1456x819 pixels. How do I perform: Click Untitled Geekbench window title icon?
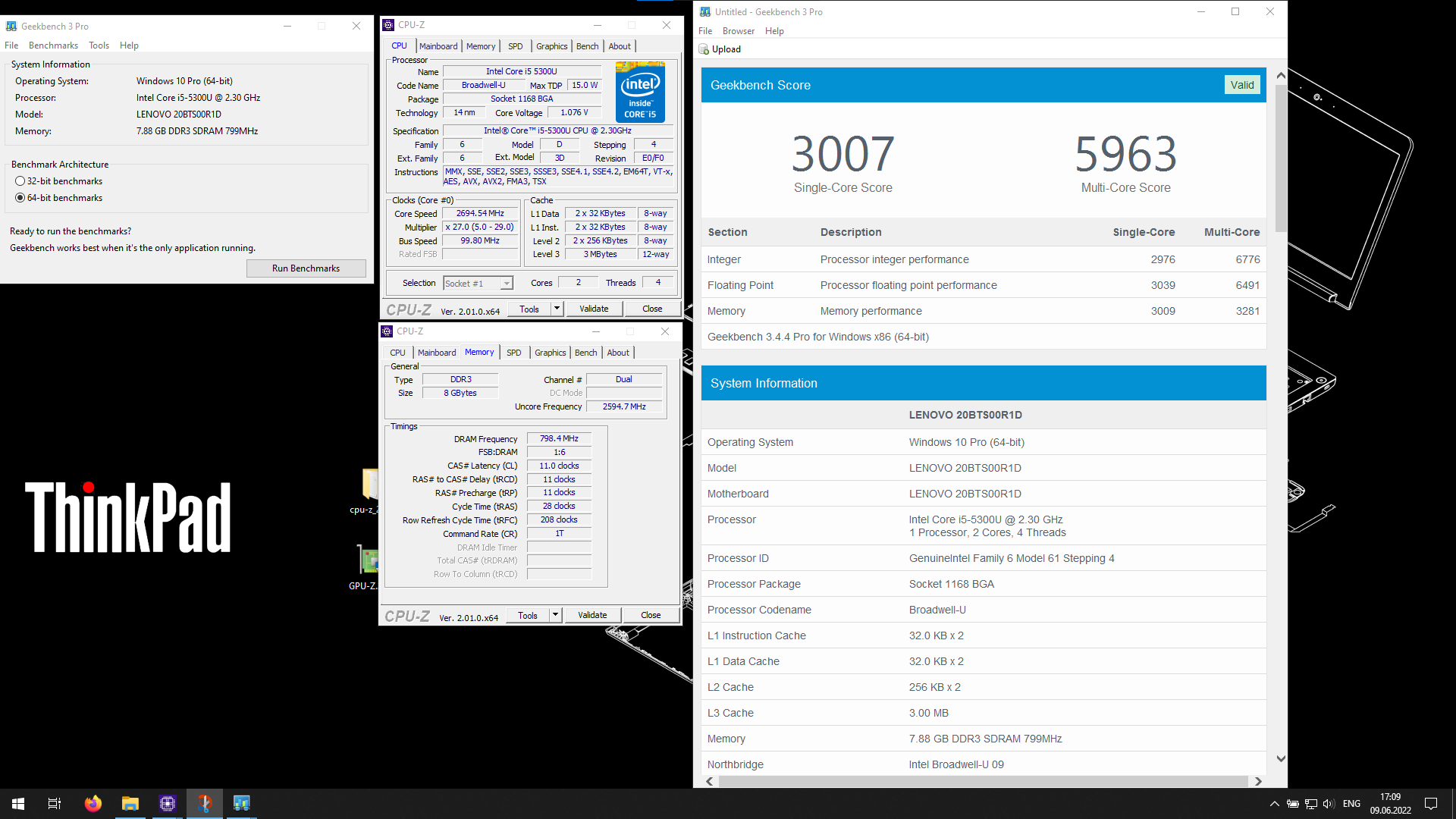click(705, 11)
